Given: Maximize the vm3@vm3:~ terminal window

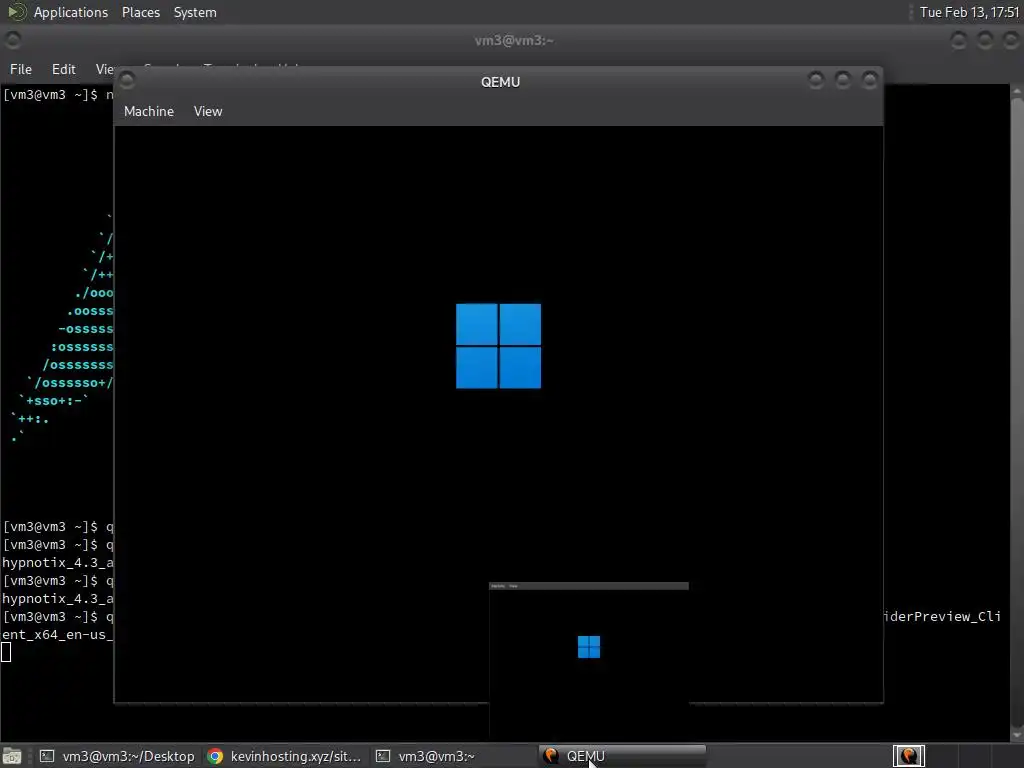Looking at the screenshot, I should point(985,40).
